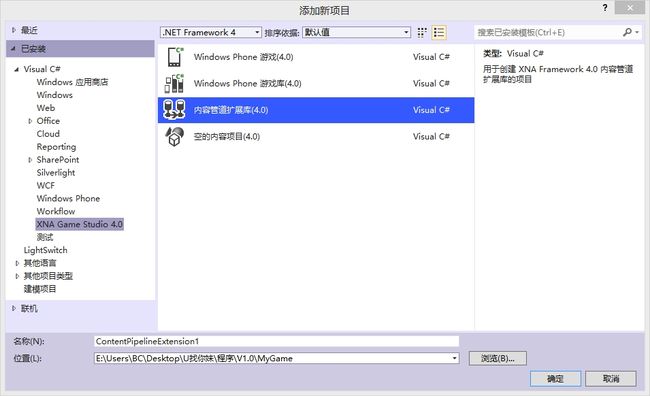Switch to small icons view
This screenshot has height=396, width=650.
pyautogui.click(x=422, y=32)
